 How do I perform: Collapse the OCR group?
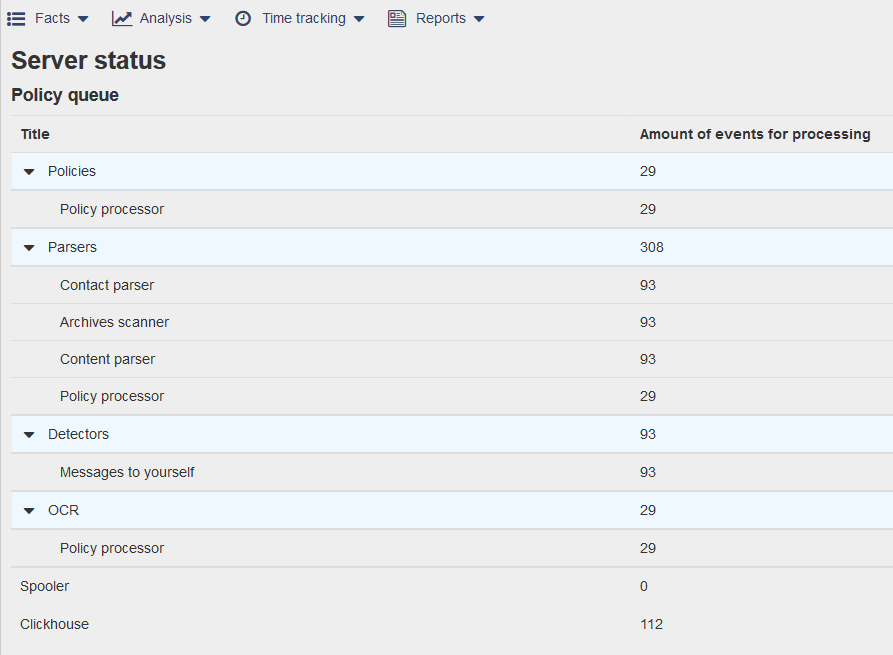[29, 511]
